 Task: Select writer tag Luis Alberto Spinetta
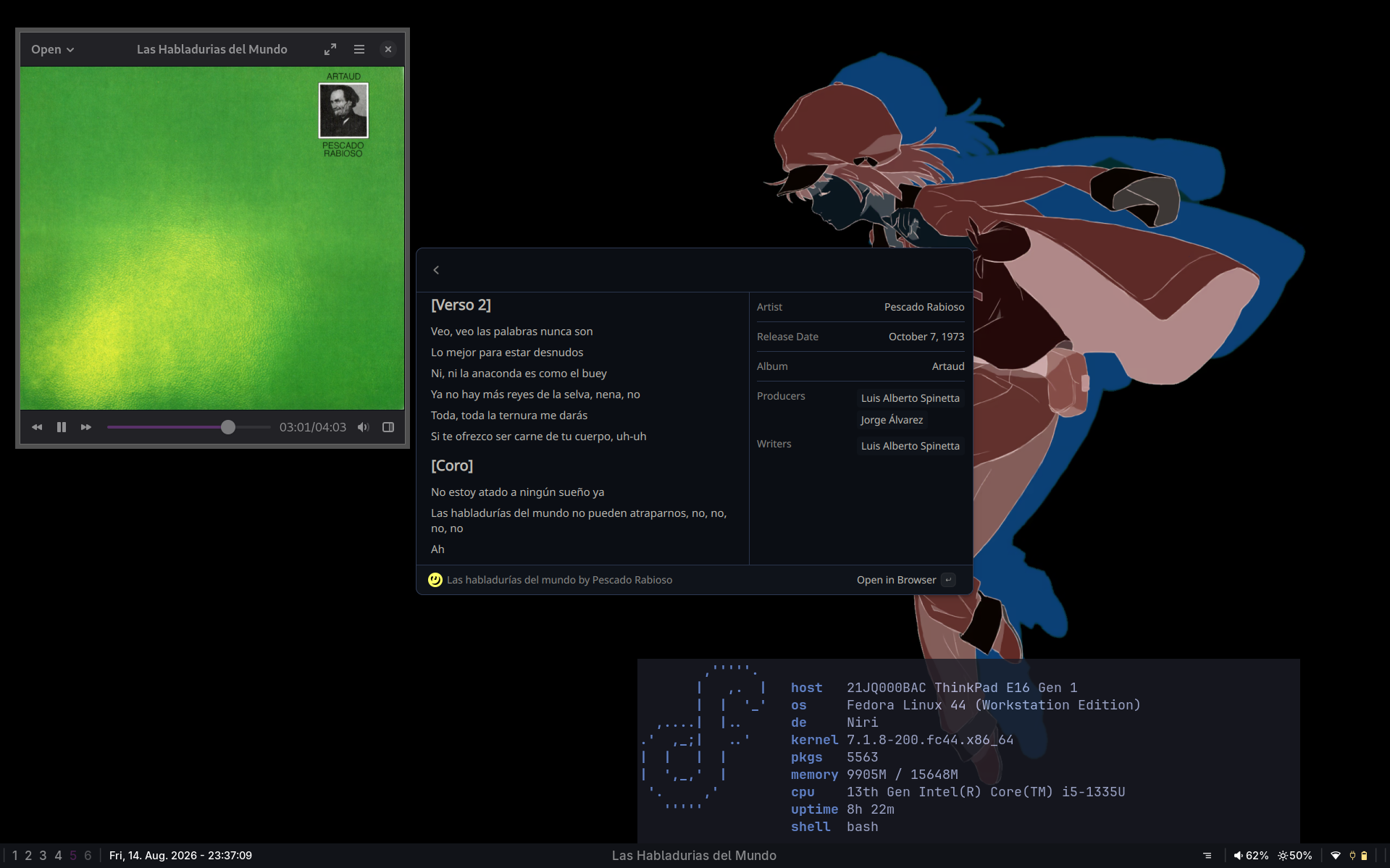[910, 446]
